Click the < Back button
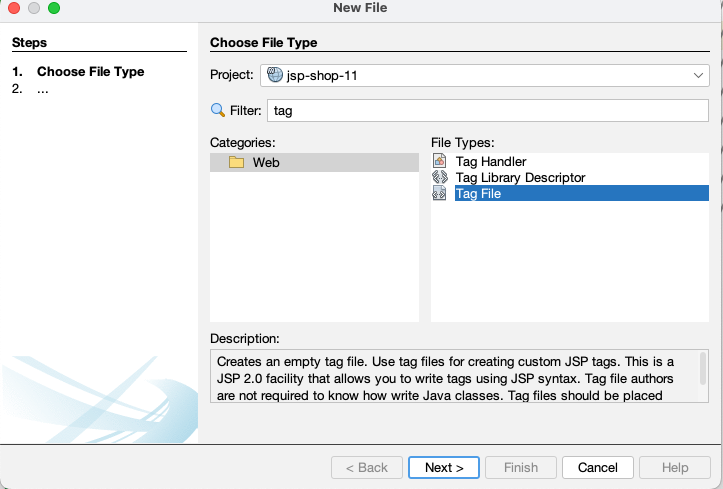This screenshot has width=723, height=489. tap(366, 467)
